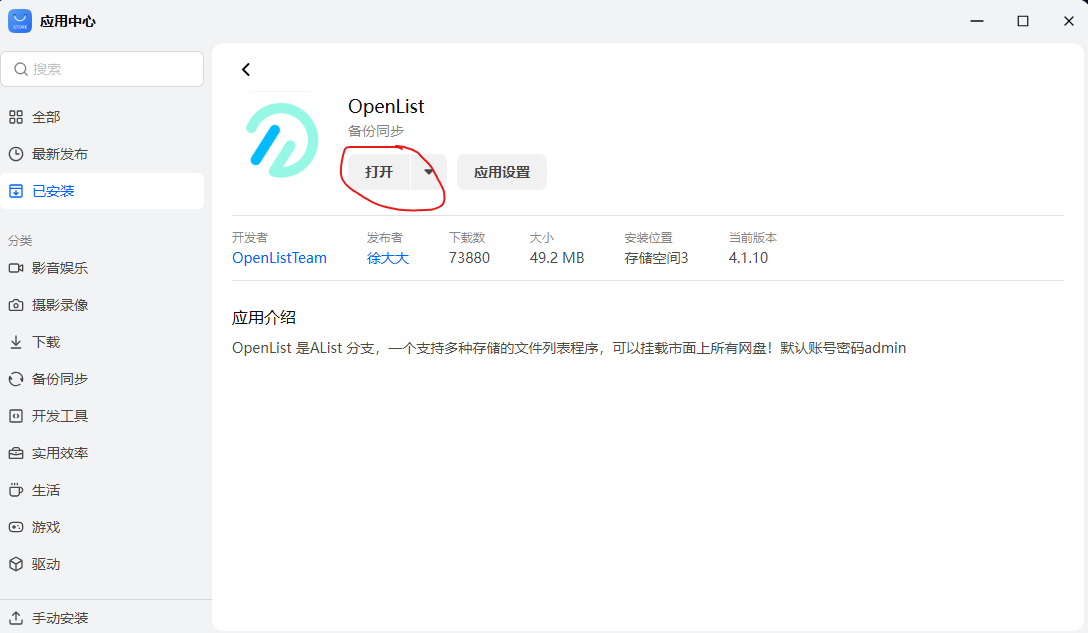Click the 已安装 download-box icon
This screenshot has height=633, width=1088.
tap(16, 191)
